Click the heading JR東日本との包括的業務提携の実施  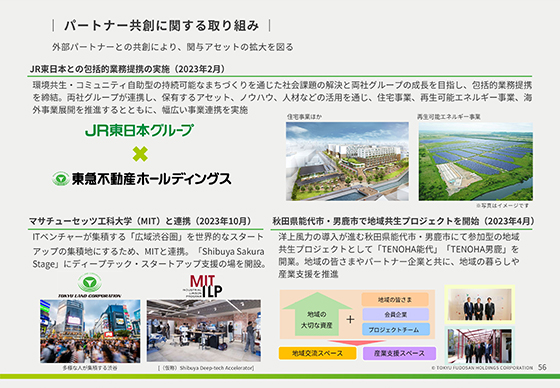pos(127,69)
